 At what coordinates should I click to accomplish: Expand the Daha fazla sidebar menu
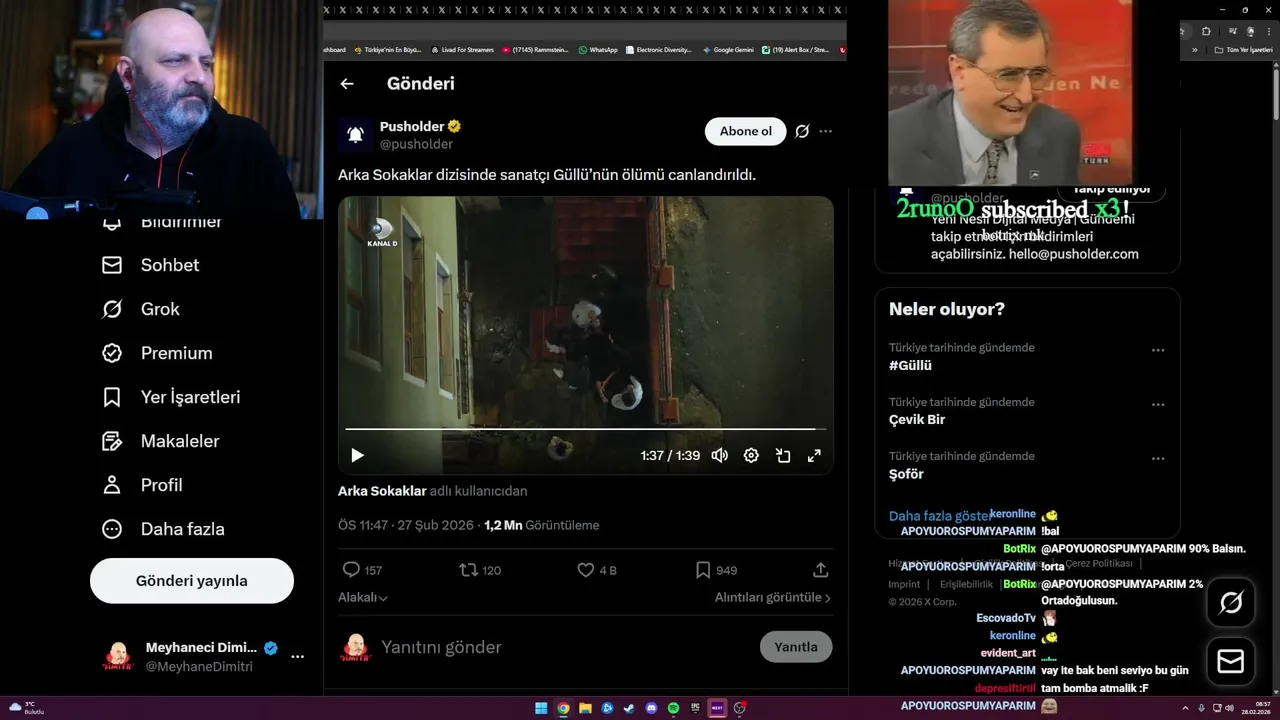point(163,529)
